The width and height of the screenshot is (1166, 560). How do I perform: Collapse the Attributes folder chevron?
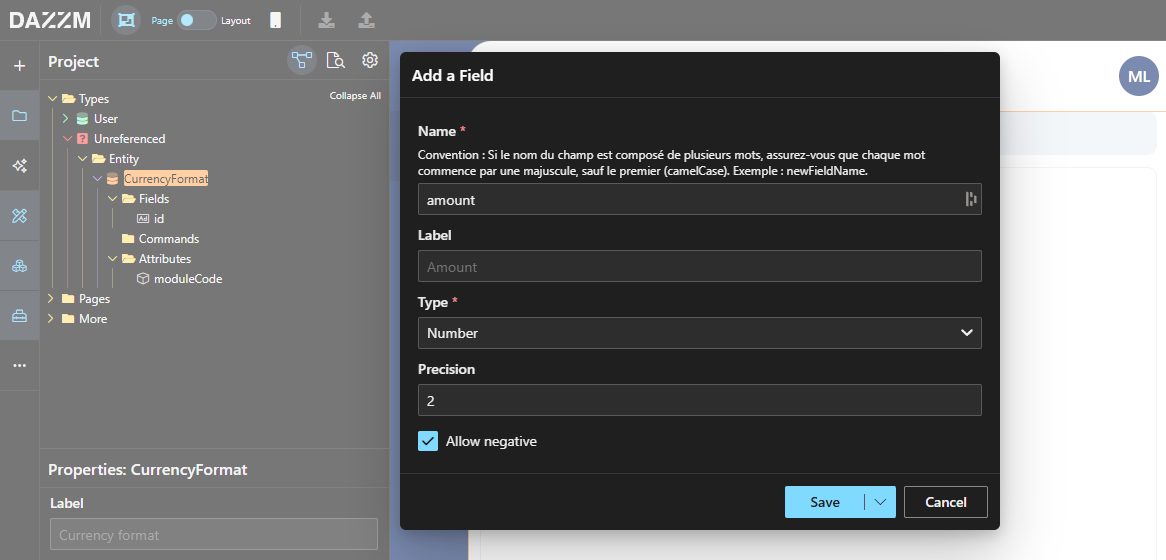pos(112,259)
